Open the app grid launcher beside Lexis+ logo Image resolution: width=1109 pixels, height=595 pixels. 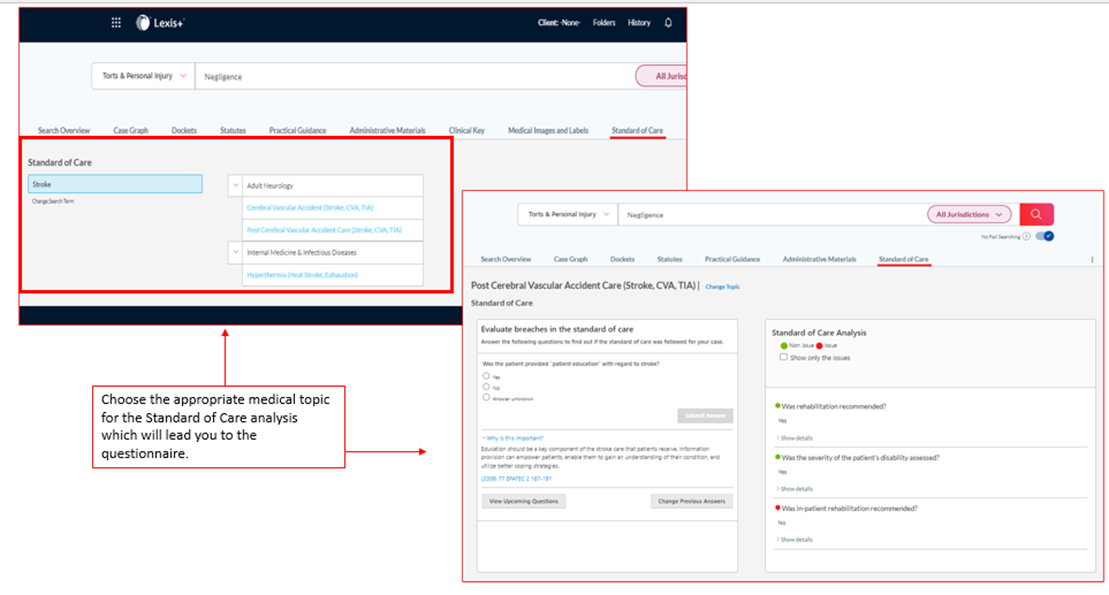click(x=116, y=23)
